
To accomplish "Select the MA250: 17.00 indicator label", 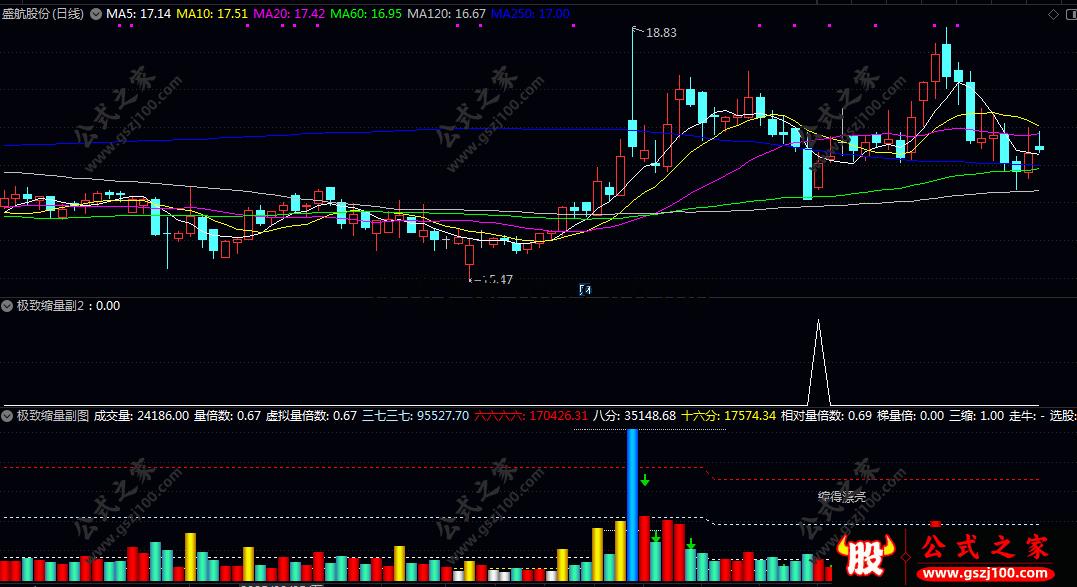I will click(x=530, y=14).
